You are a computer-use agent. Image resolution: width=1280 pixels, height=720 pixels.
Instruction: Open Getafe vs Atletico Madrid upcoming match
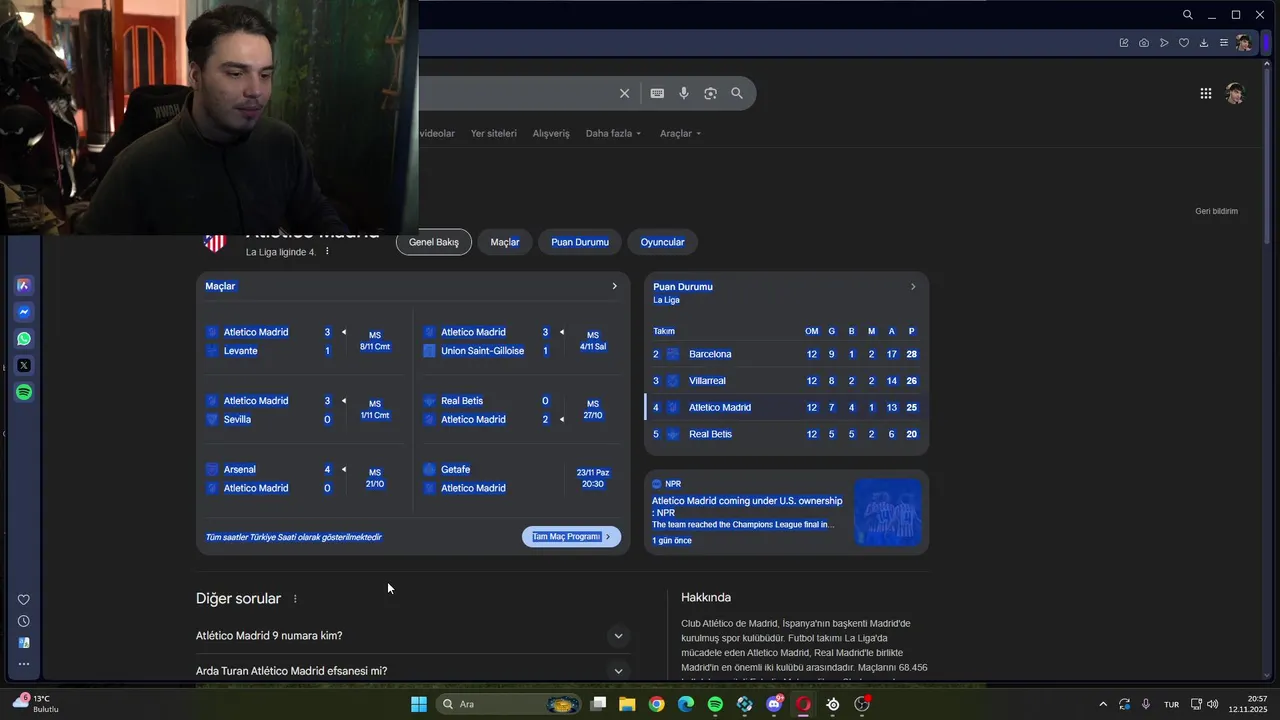[520, 478]
